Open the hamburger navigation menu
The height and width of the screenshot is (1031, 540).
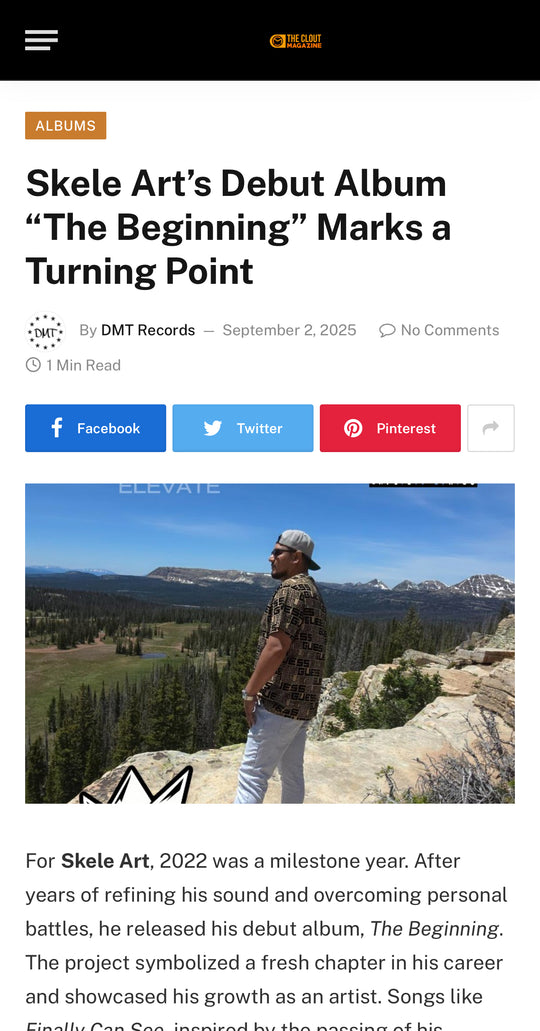point(41,40)
